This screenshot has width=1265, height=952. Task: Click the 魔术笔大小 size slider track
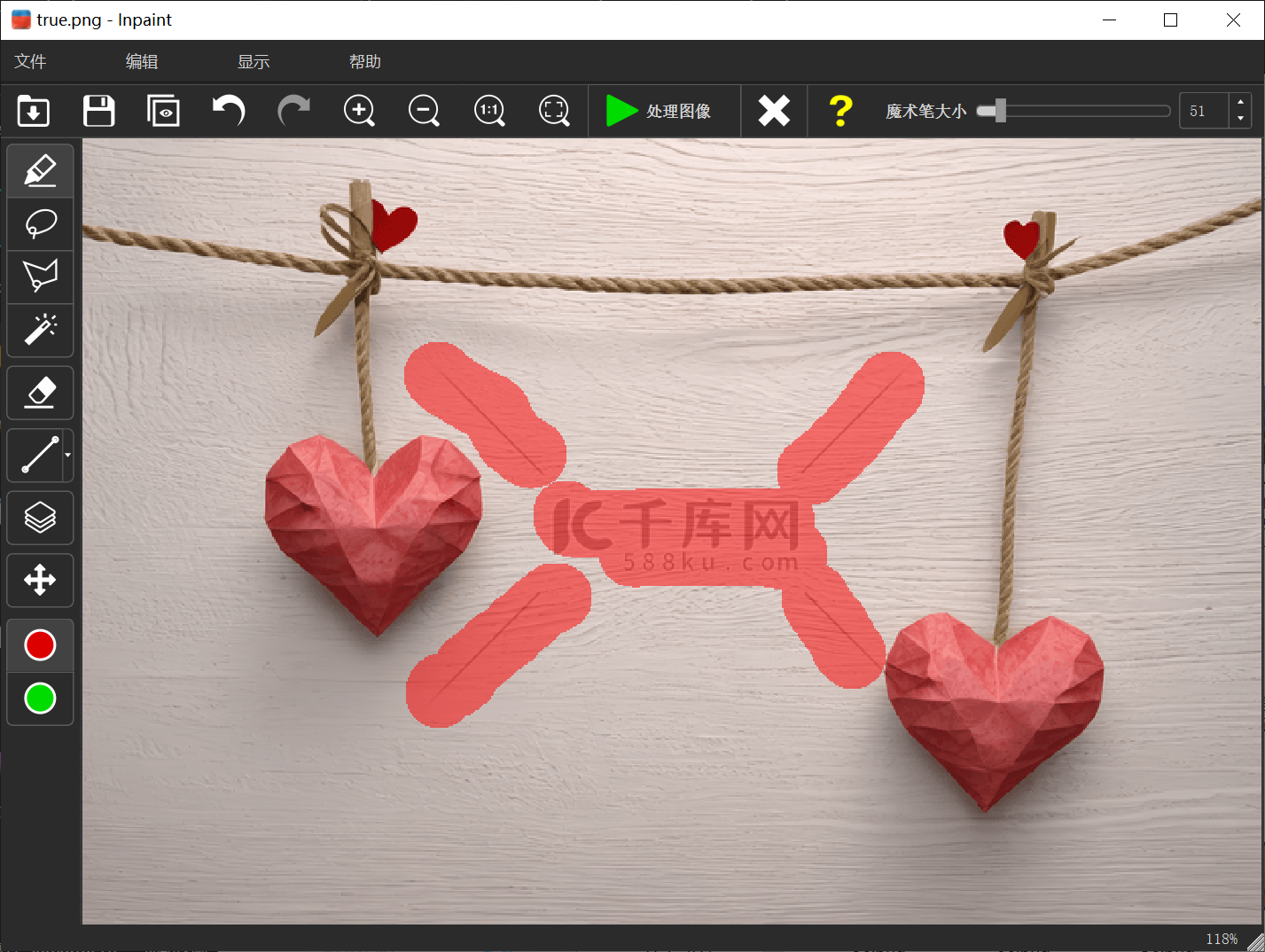pyautogui.click(x=1074, y=111)
